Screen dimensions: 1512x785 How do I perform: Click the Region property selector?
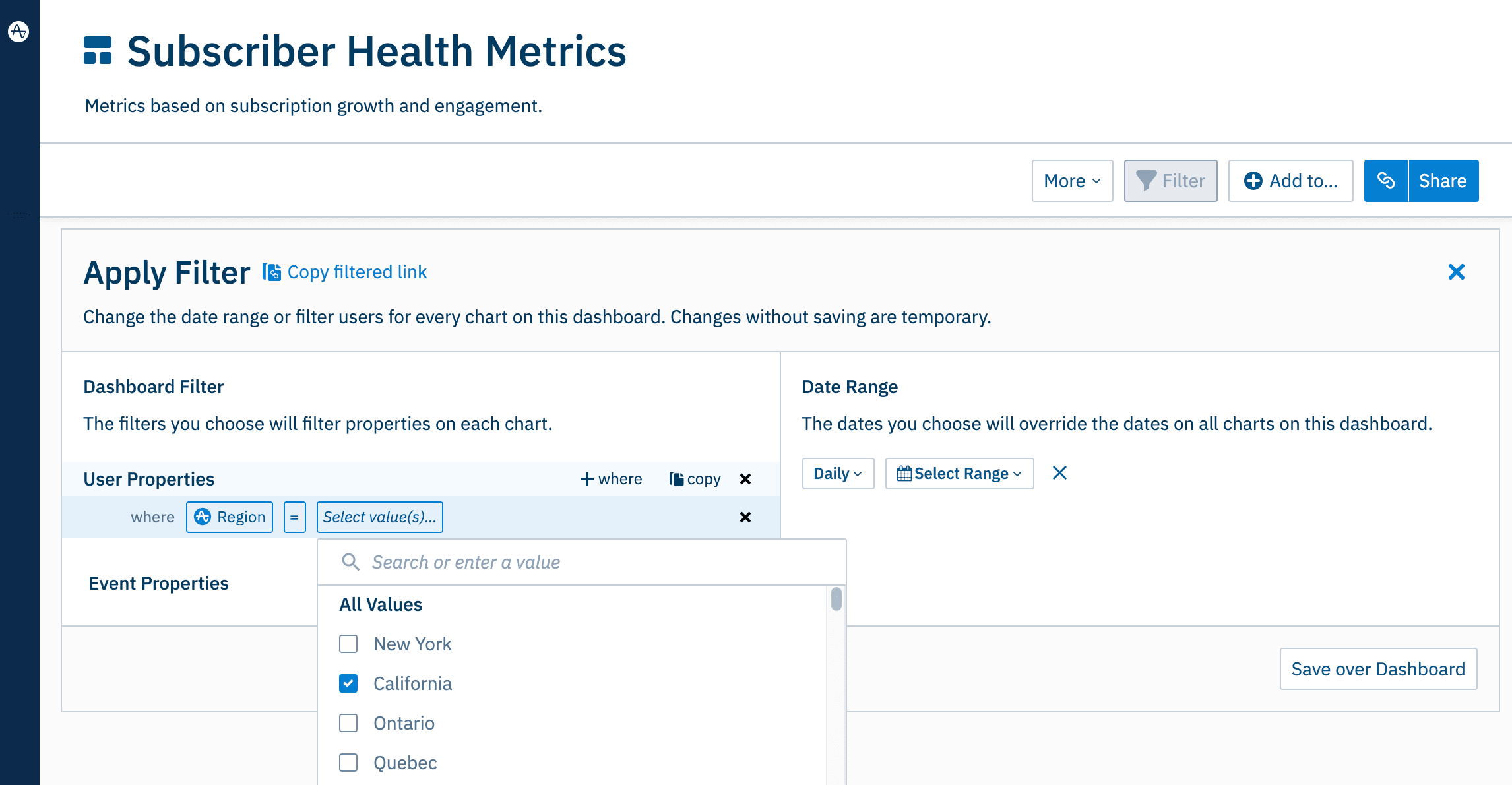pos(230,517)
